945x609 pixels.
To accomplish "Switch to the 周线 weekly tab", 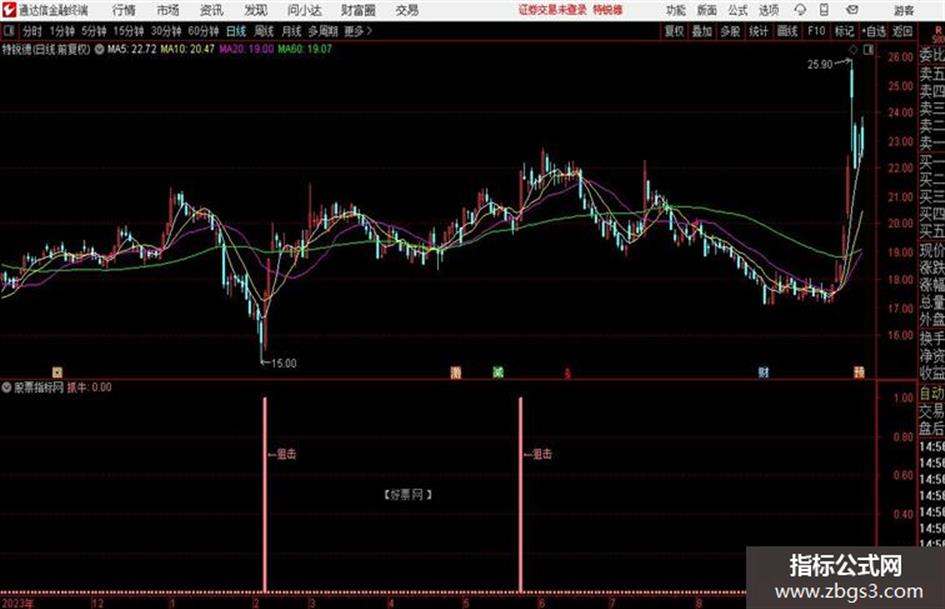I will [264, 31].
